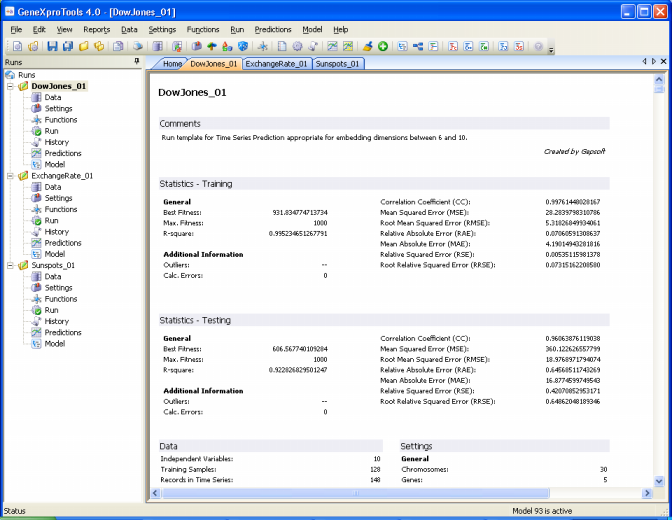Click the double floppy disk Save All icon

point(68,46)
